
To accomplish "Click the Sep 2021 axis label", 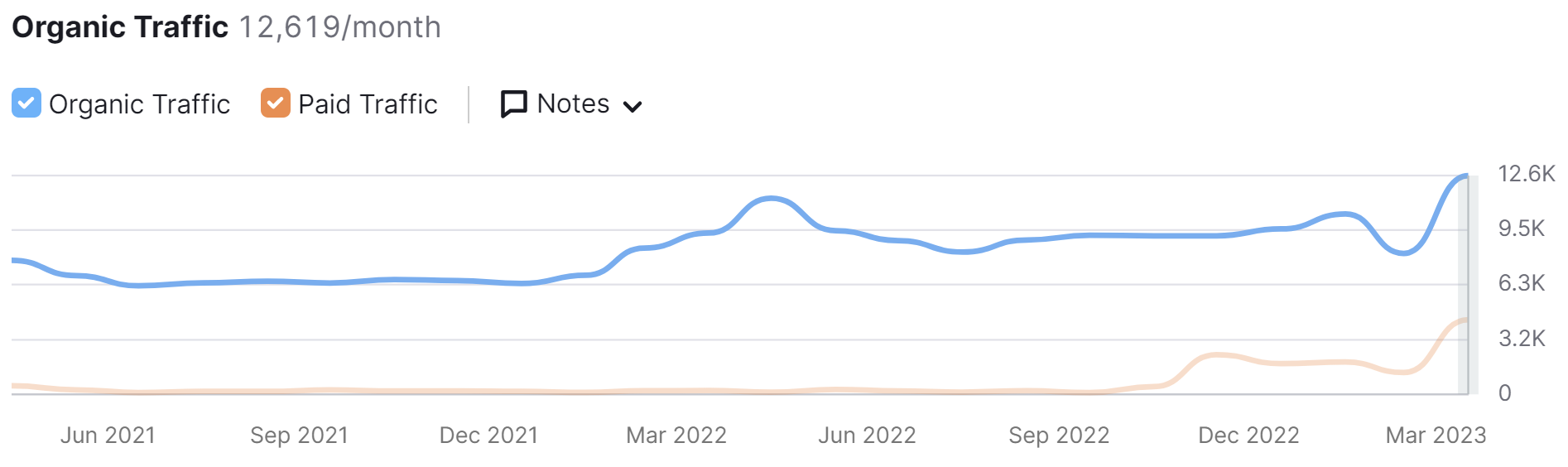I will (x=299, y=436).
